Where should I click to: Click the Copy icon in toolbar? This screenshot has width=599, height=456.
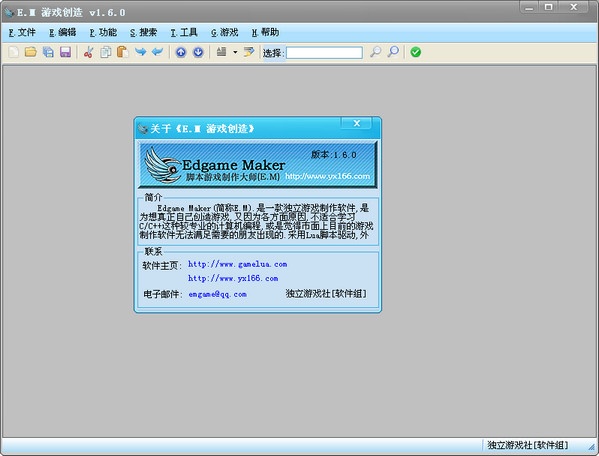[105, 52]
